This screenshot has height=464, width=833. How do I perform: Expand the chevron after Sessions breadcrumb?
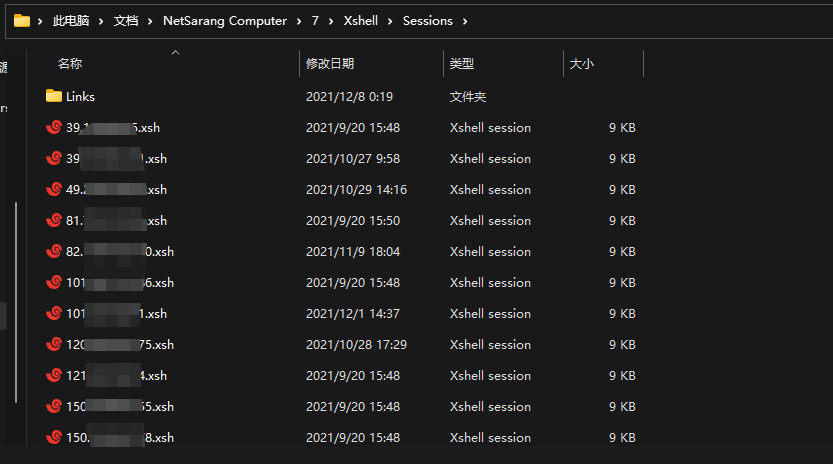tap(465, 21)
